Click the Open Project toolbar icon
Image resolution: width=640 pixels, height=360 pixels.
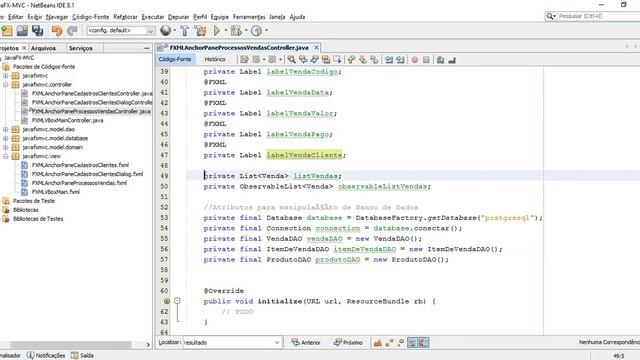point(22,31)
